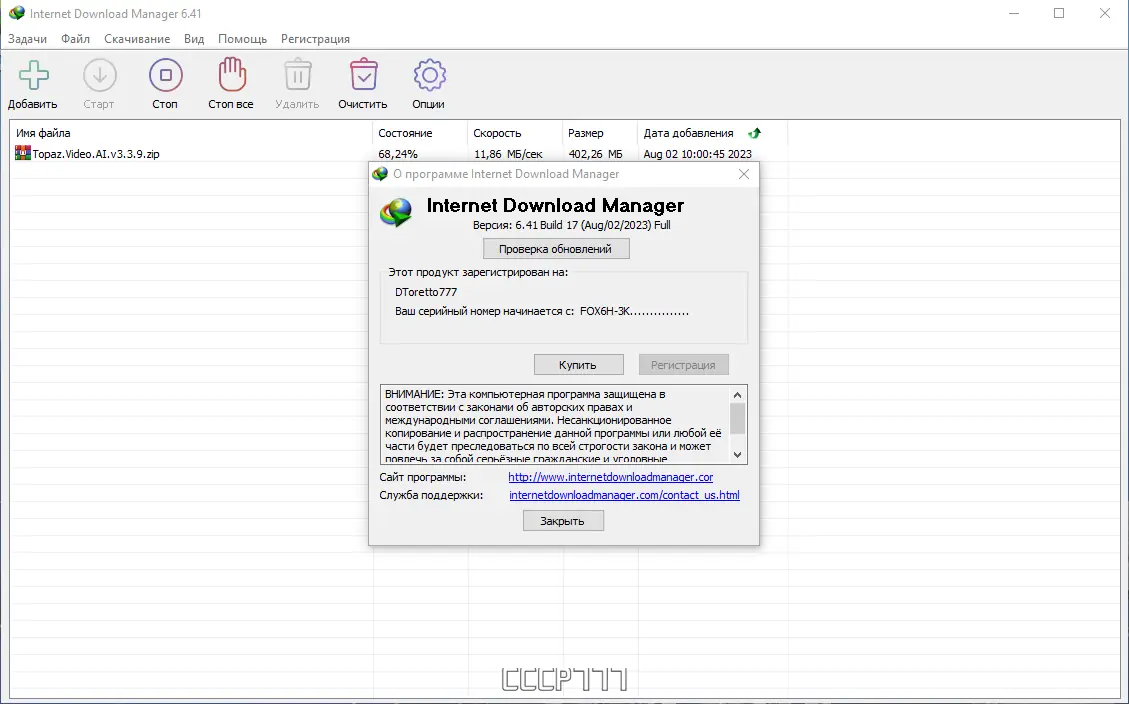This screenshot has height=704, width=1129.
Task: Open the Скачивание menu
Action: point(137,38)
